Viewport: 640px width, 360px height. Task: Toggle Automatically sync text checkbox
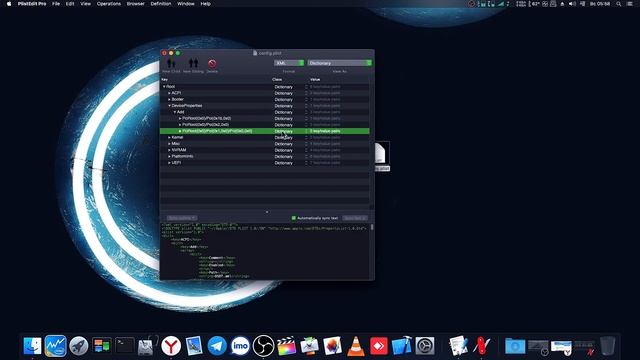[293, 218]
